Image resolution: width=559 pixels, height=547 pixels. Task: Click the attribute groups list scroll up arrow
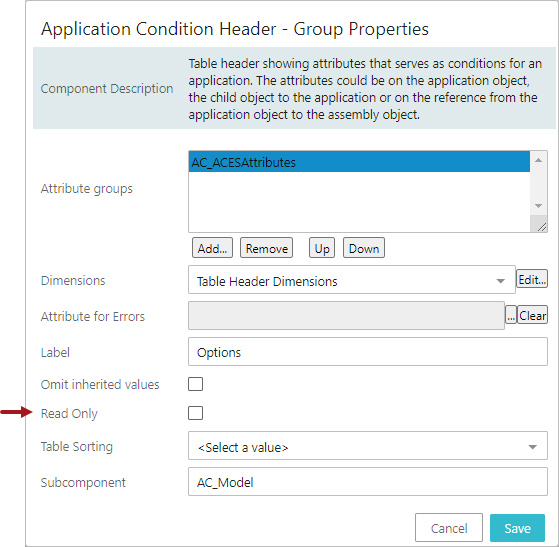tap(538, 160)
